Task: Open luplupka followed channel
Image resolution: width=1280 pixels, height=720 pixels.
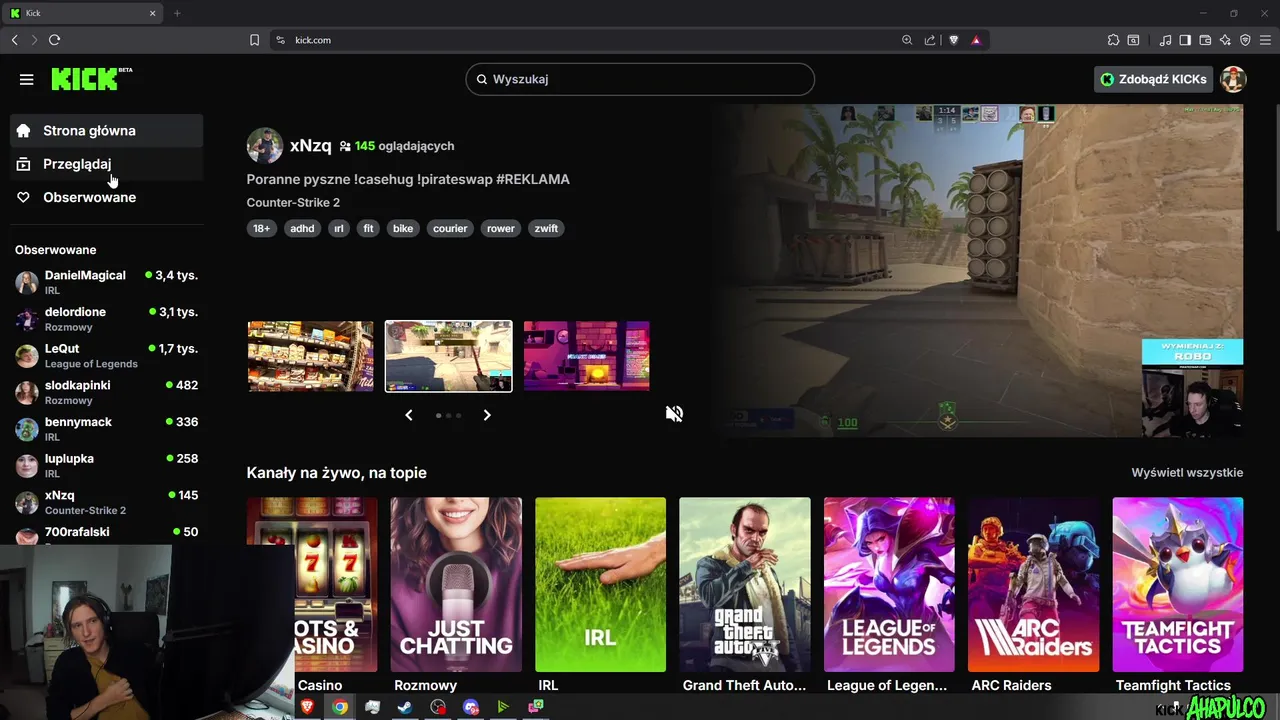Action: pos(107,465)
